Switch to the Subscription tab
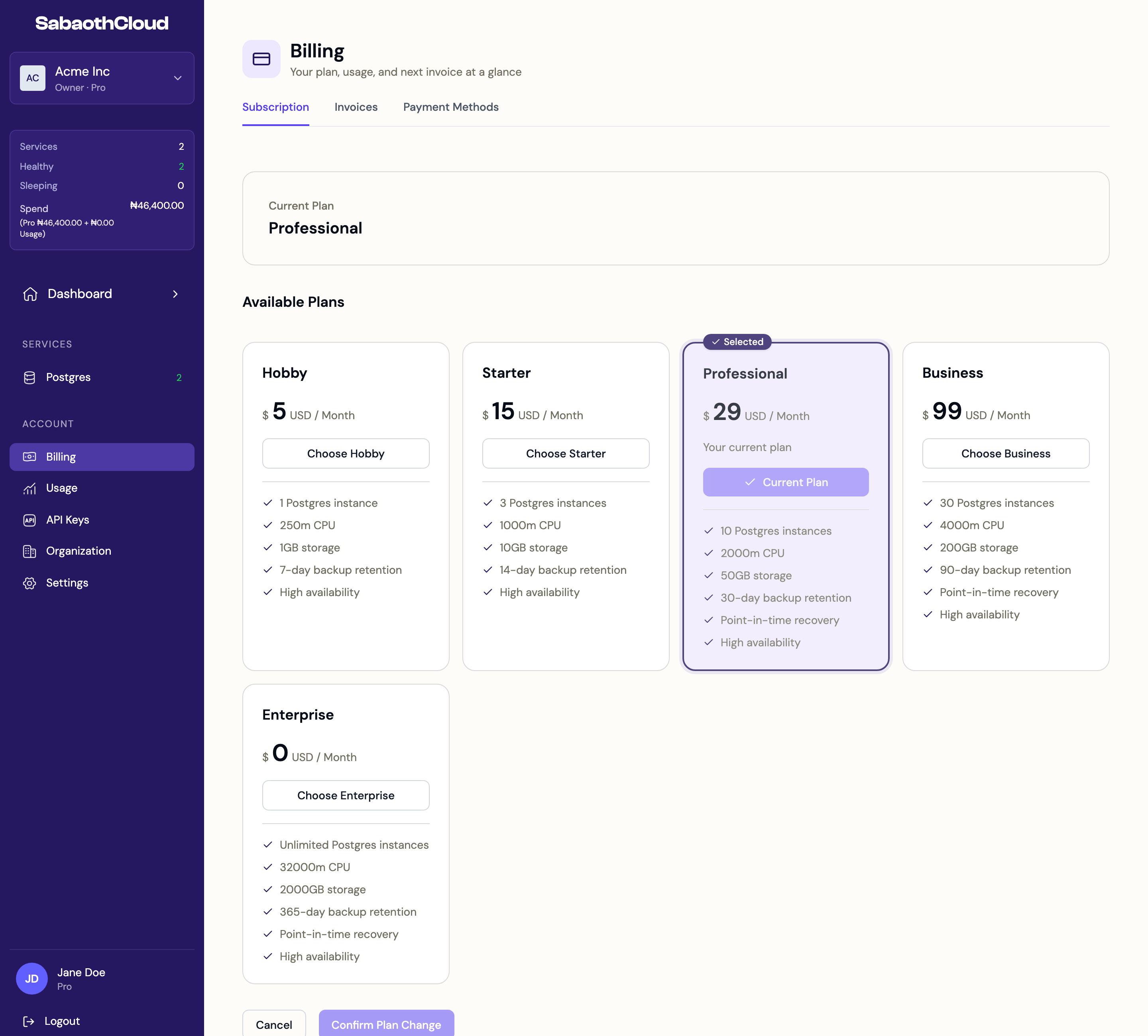 tap(275, 107)
